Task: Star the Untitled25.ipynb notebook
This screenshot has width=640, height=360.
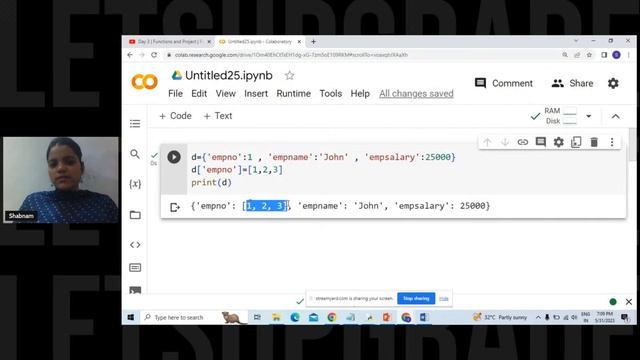Action: (289, 76)
